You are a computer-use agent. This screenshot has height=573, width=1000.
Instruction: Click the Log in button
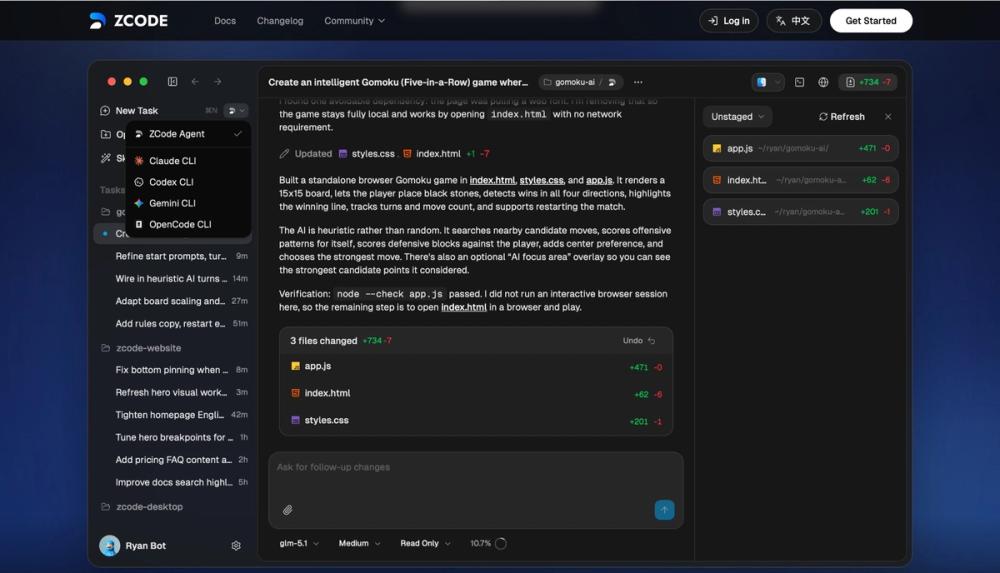coord(729,21)
